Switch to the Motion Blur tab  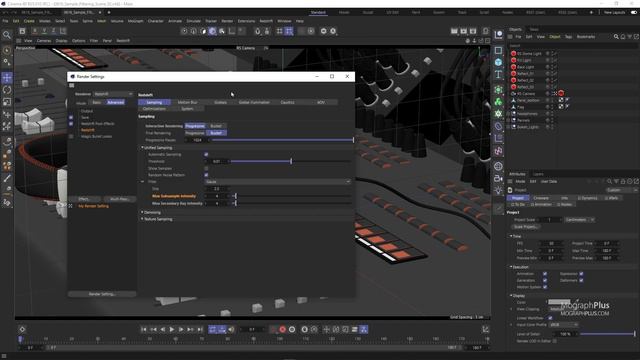187,102
